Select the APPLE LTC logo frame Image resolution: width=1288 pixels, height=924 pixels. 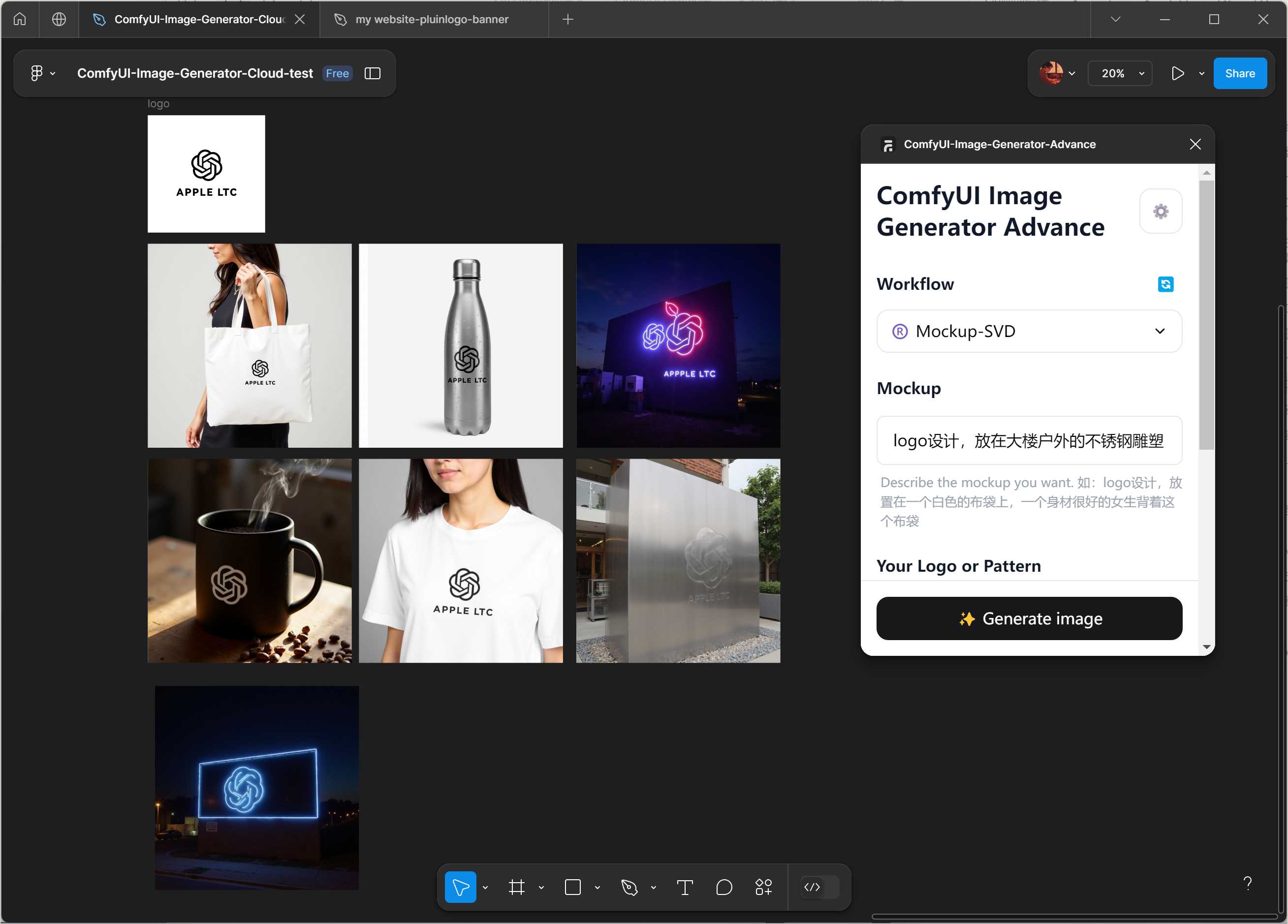tap(206, 174)
